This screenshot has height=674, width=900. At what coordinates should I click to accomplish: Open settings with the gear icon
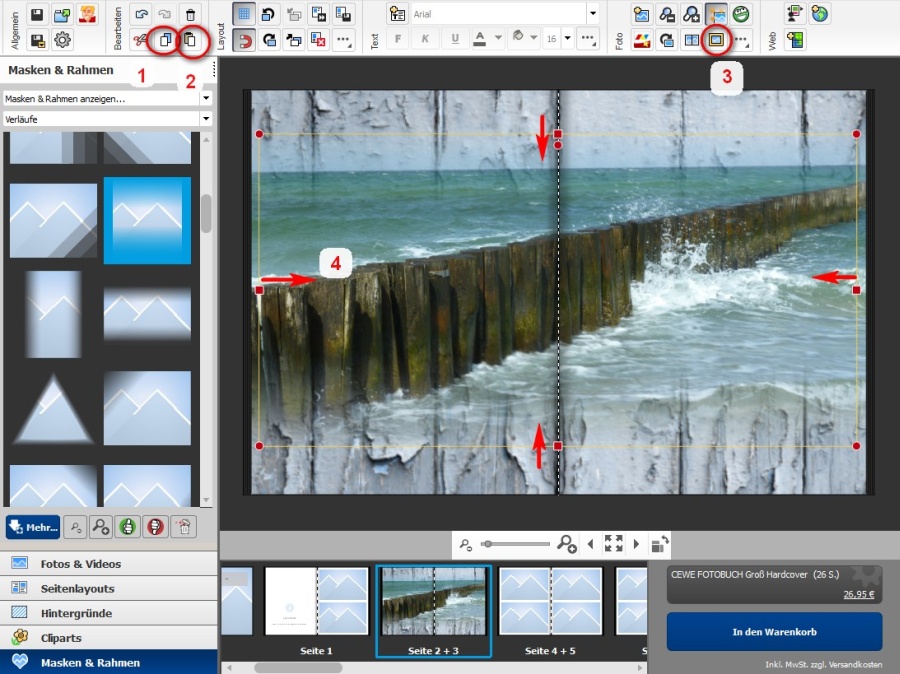[63, 41]
